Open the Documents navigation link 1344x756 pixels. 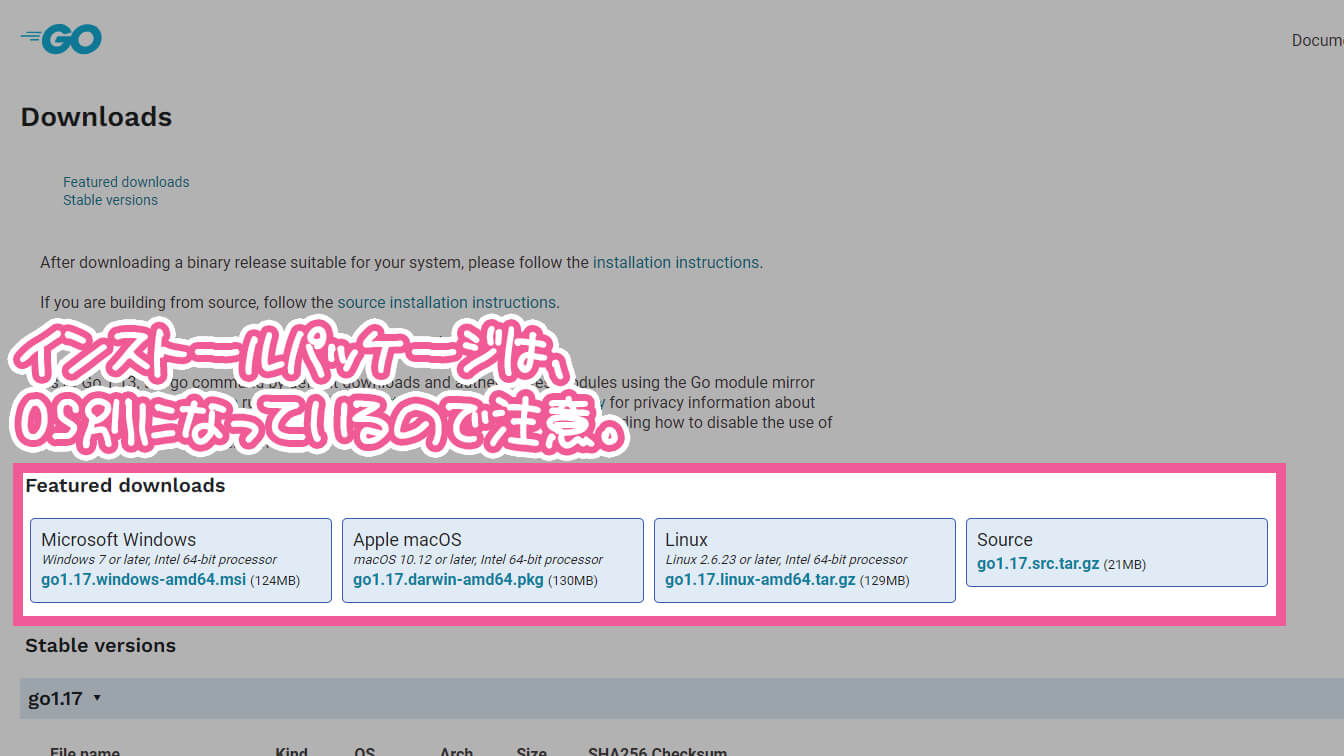[1317, 40]
